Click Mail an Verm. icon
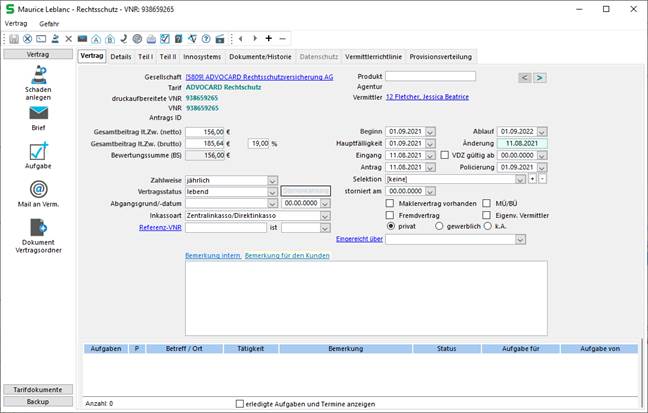 (x=38, y=190)
